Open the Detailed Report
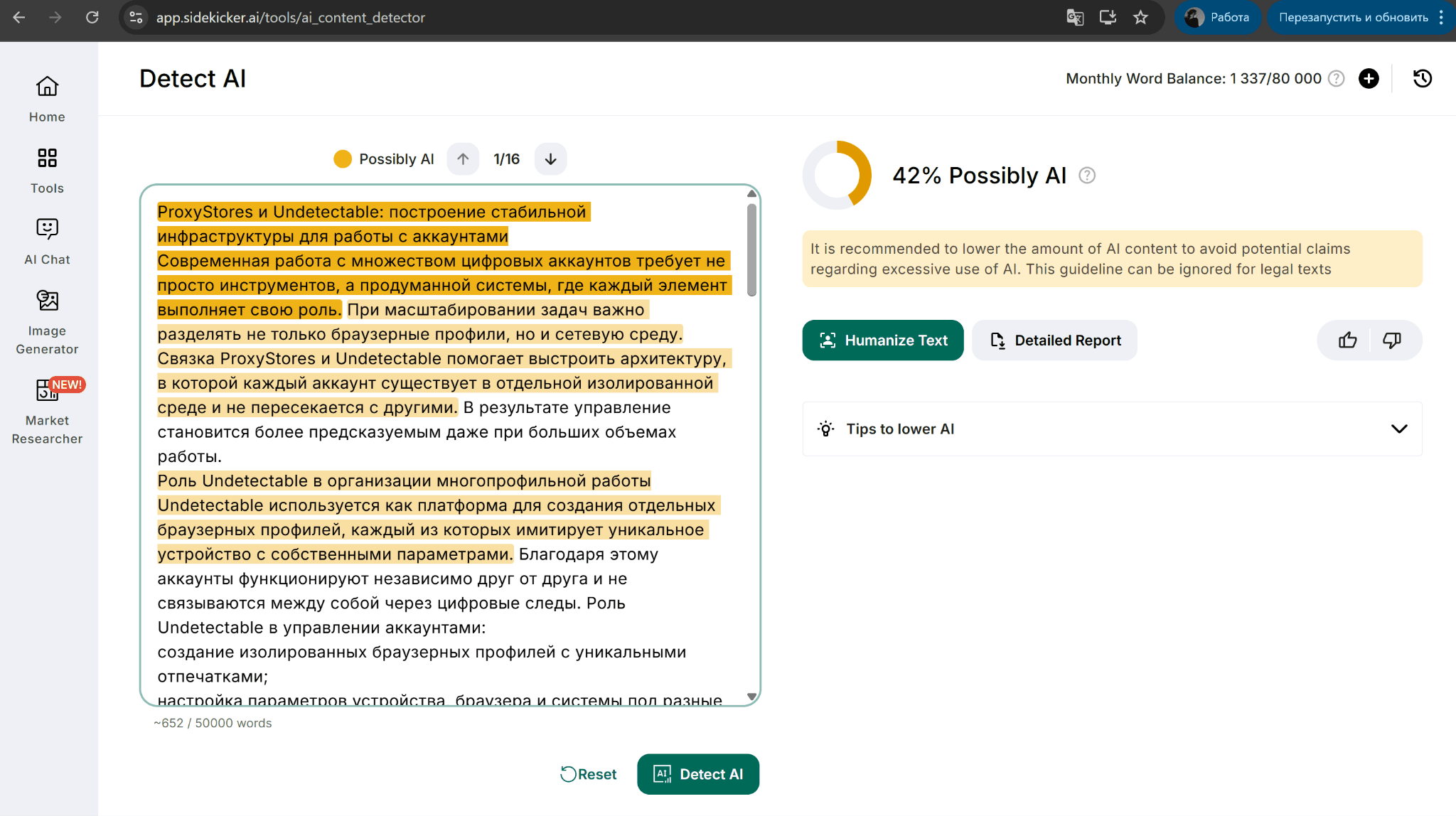Screen dimensions: 1456x816 (x=1054, y=340)
